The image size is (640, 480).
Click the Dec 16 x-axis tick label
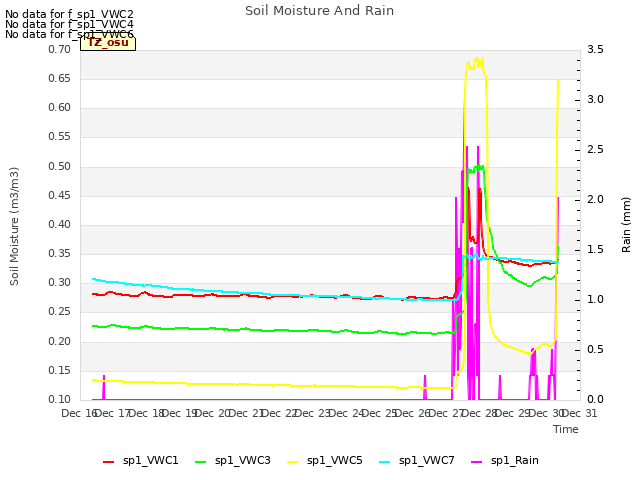[x=80, y=413]
